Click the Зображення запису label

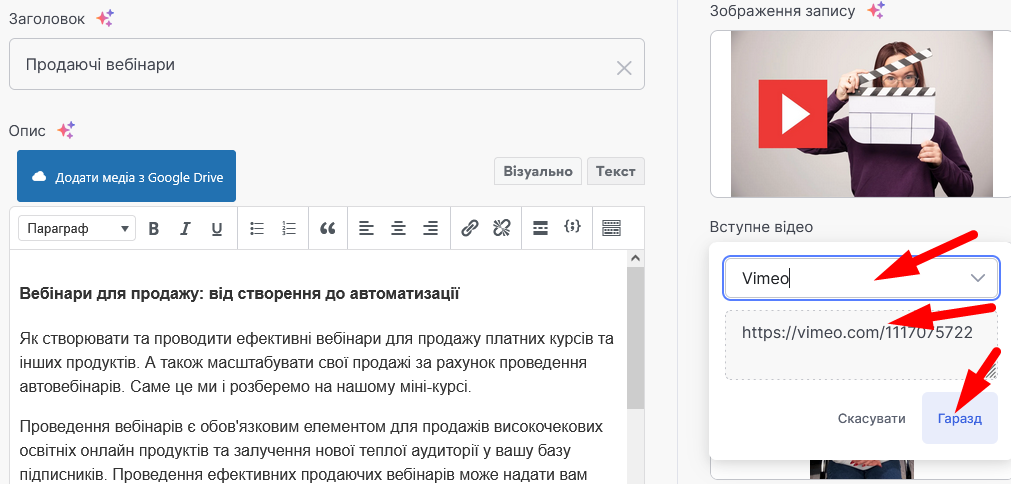point(783,11)
